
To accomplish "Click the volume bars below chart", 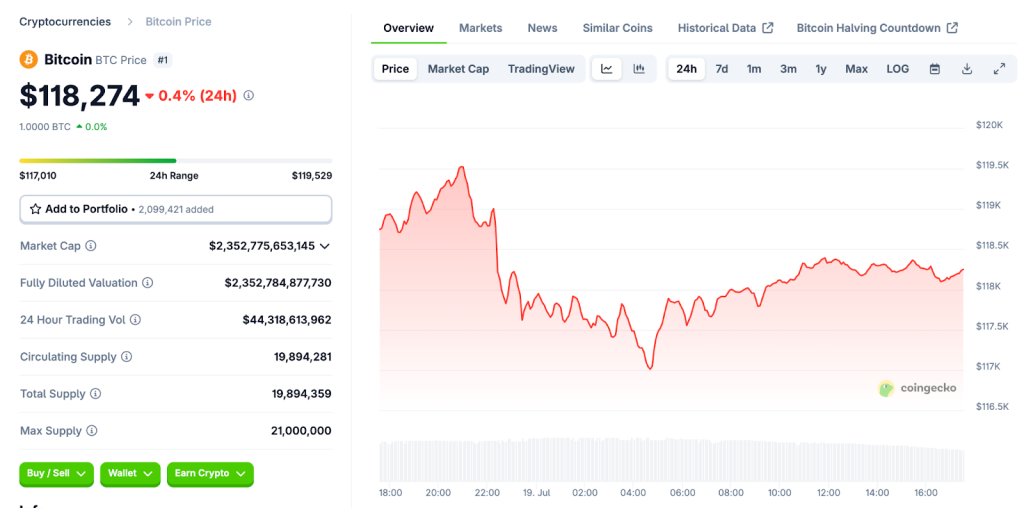I will [671, 460].
